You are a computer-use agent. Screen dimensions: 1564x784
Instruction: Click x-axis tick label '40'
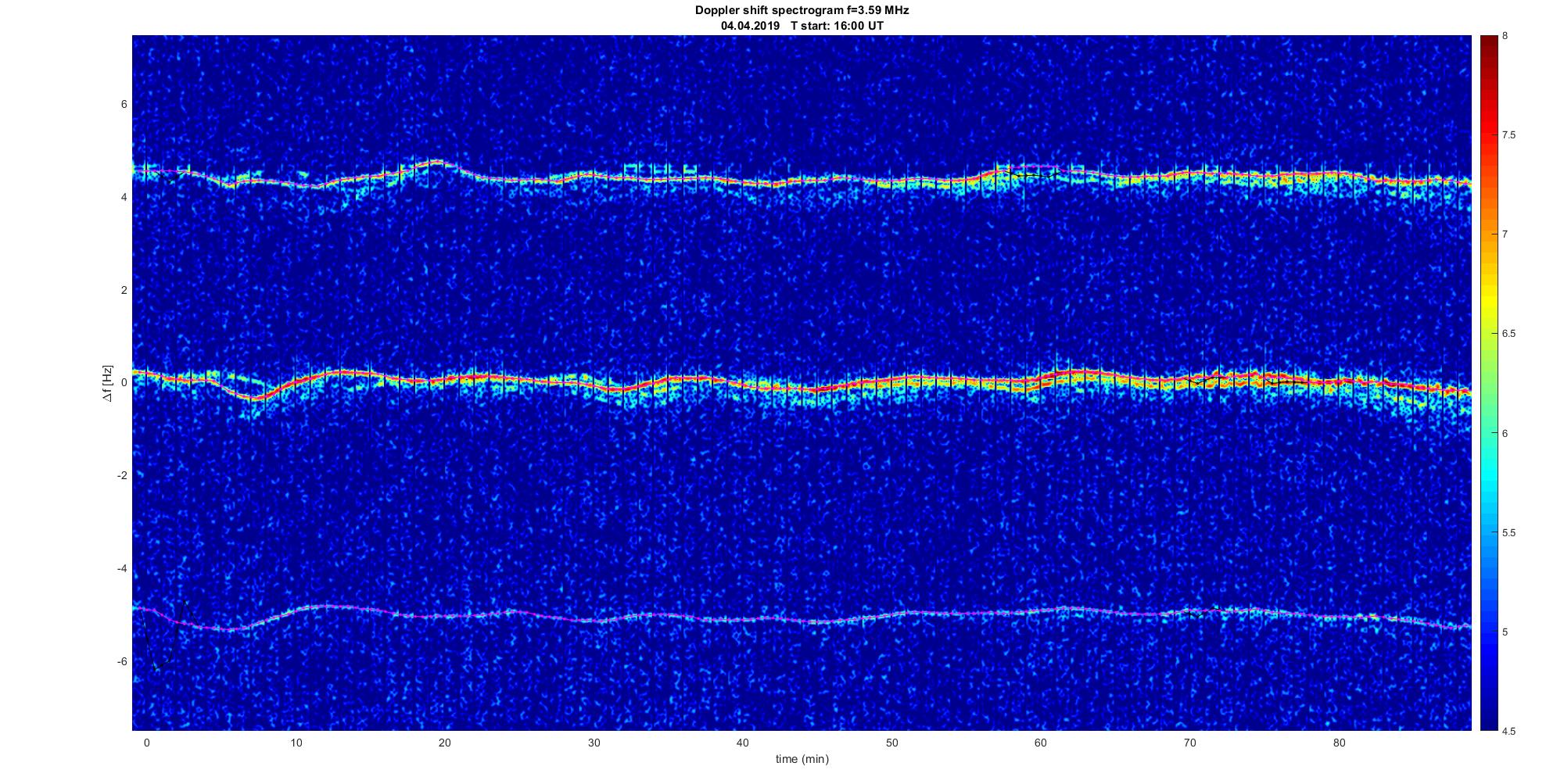743,743
